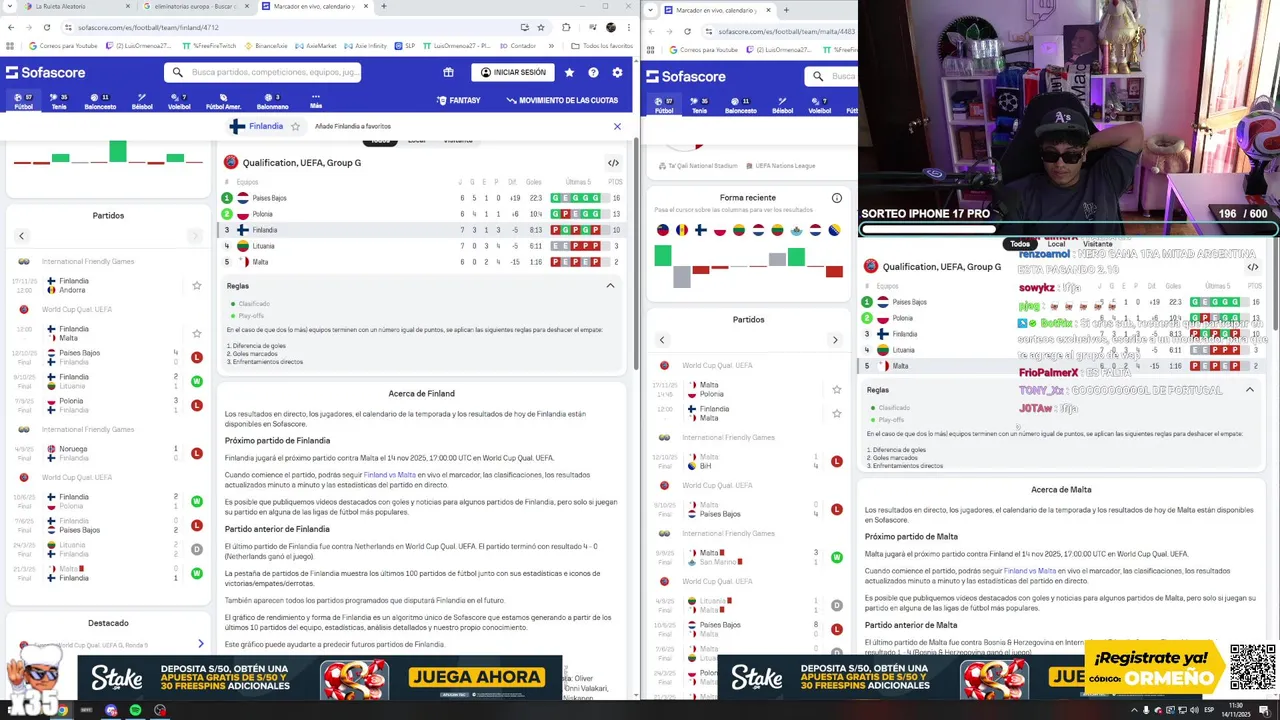Click the search magnifier in right Sofascore window
The image size is (1280, 720).
[x=818, y=76]
